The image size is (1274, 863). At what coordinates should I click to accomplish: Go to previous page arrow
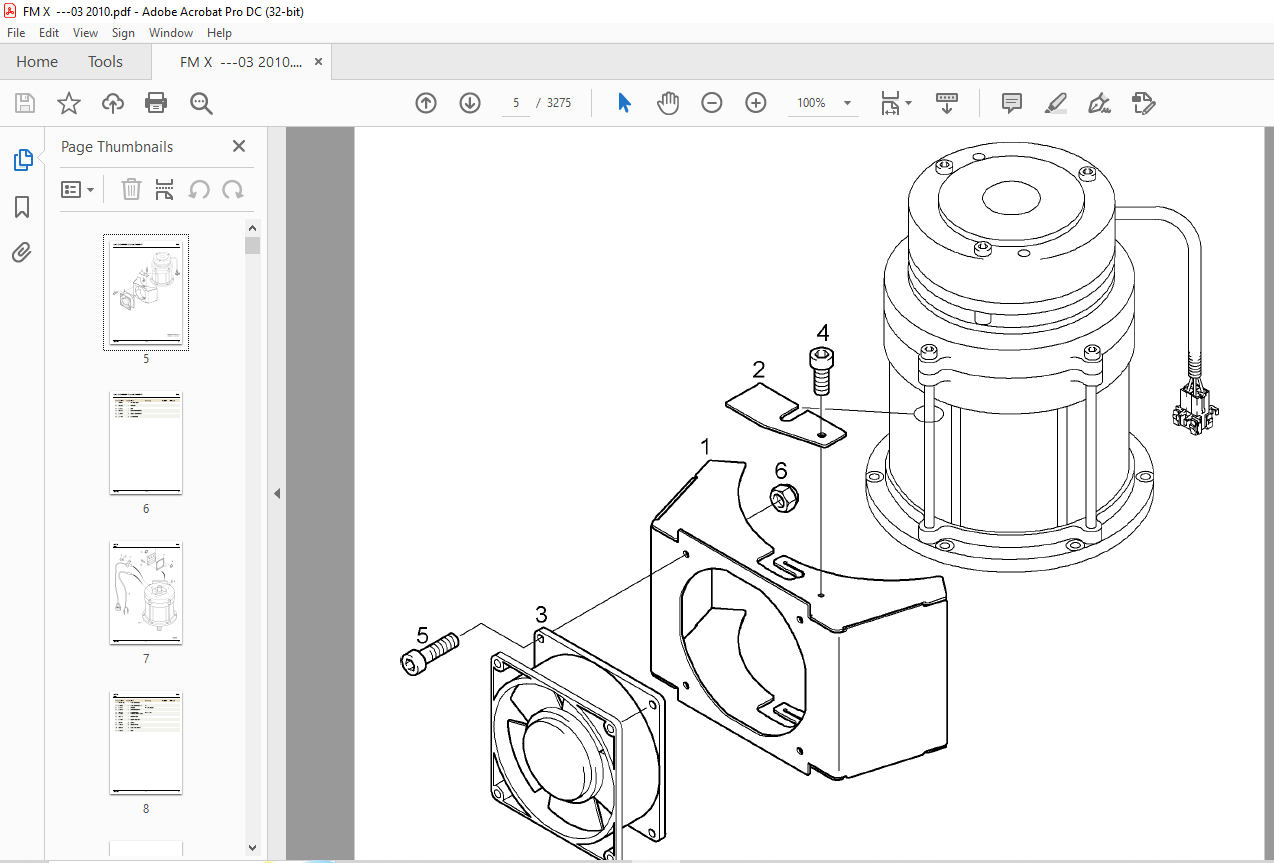point(426,103)
